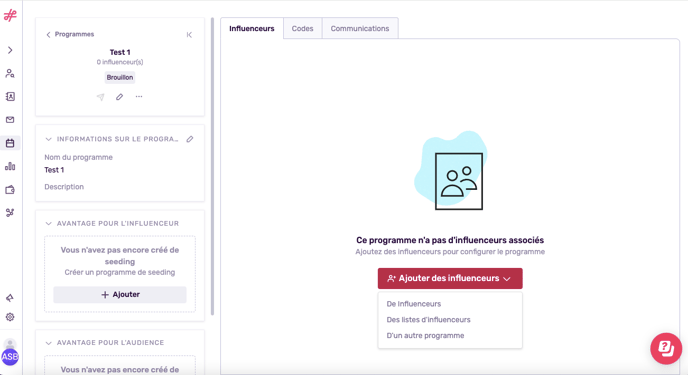Open Ajouter des influenceurs dropdown button
The width and height of the screenshot is (688, 375).
(x=450, y=279)
